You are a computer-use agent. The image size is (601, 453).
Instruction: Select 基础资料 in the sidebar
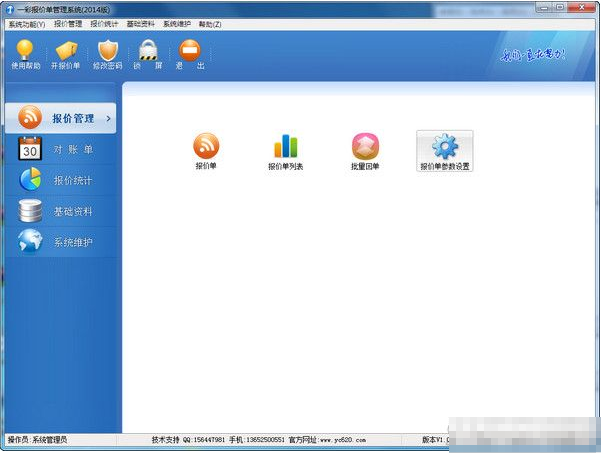(61, 211)
